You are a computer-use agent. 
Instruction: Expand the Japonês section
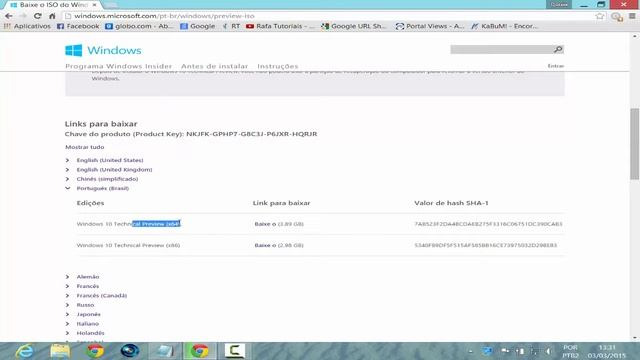click(x=89, y=314)
